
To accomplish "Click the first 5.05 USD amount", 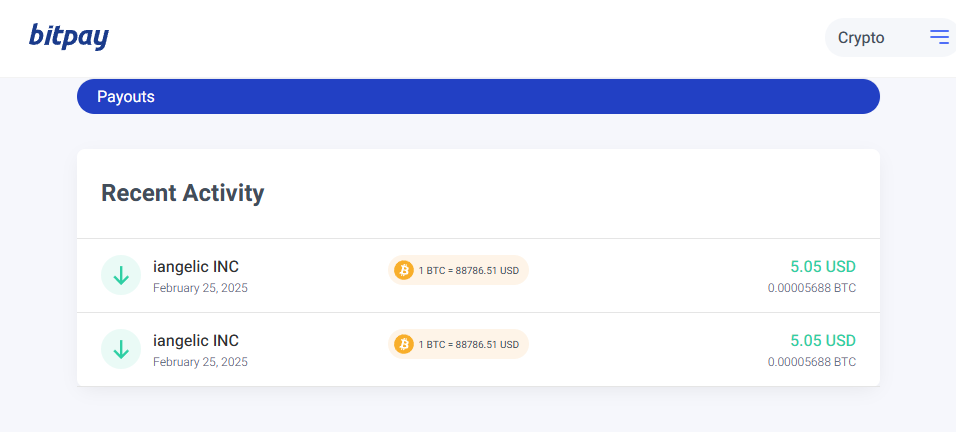I will (822, 267).
